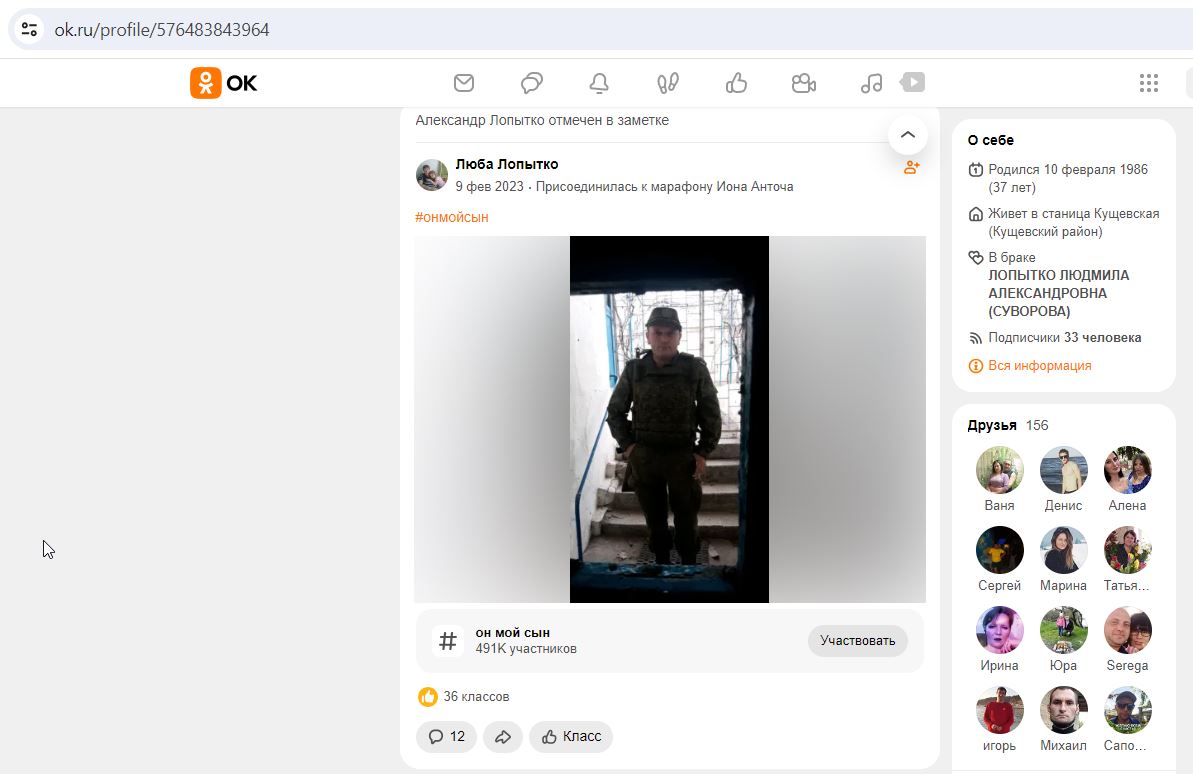The image size is (1193, 774).
Task: Open friend Сапо... avatar
Action: (x=1128, y=710)
